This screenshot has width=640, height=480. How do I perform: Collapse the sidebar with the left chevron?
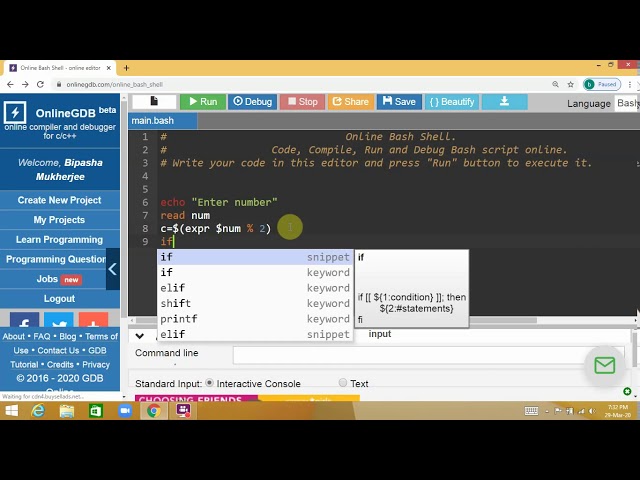point(113,269)
